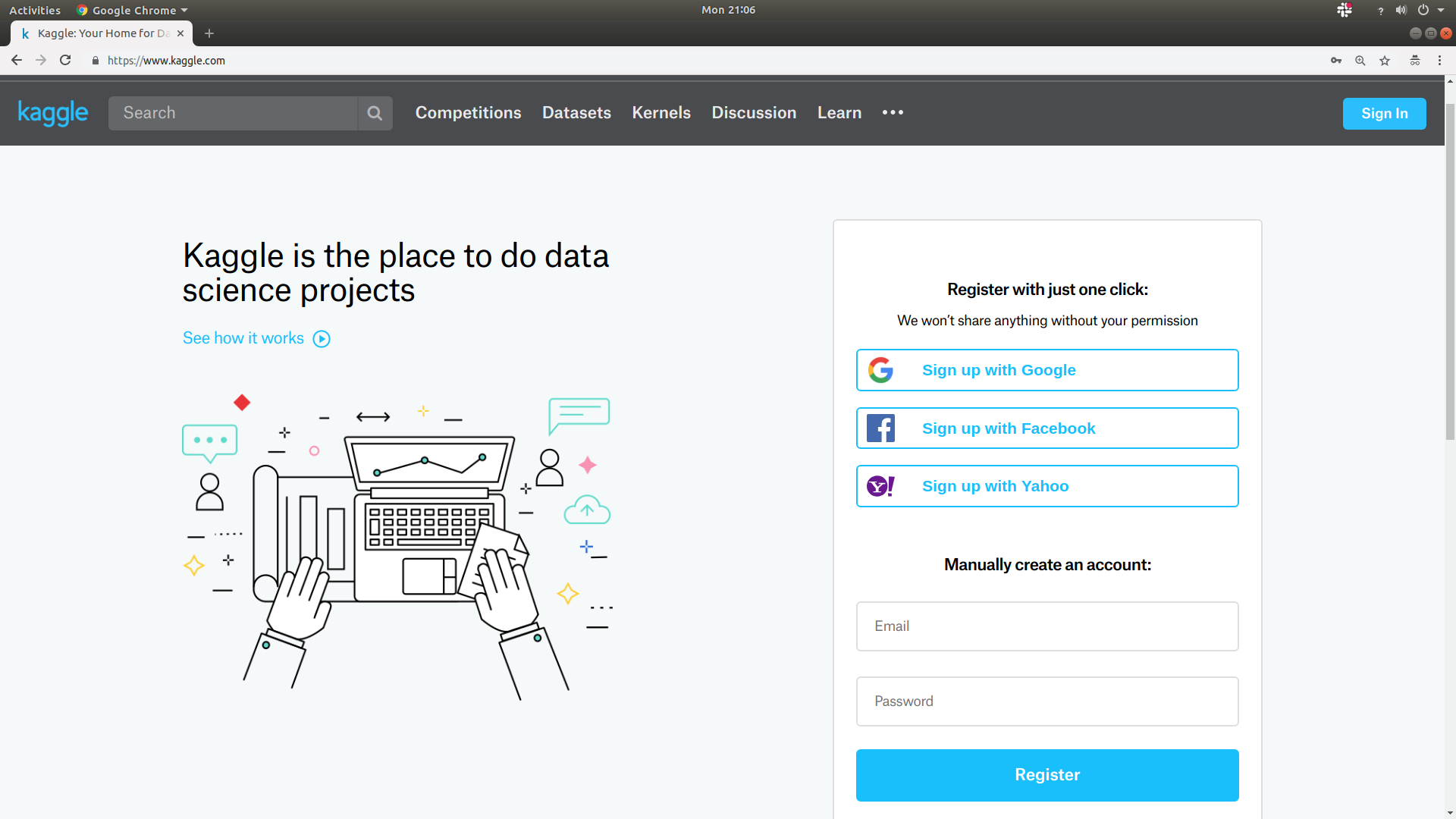Open the three-dots more menu in navbar
The width and height of the screenshot is (1456, 819).
coord(893,112)
